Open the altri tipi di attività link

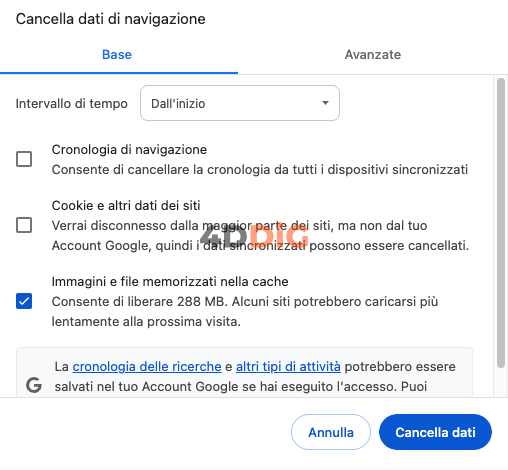coord(288,367)
